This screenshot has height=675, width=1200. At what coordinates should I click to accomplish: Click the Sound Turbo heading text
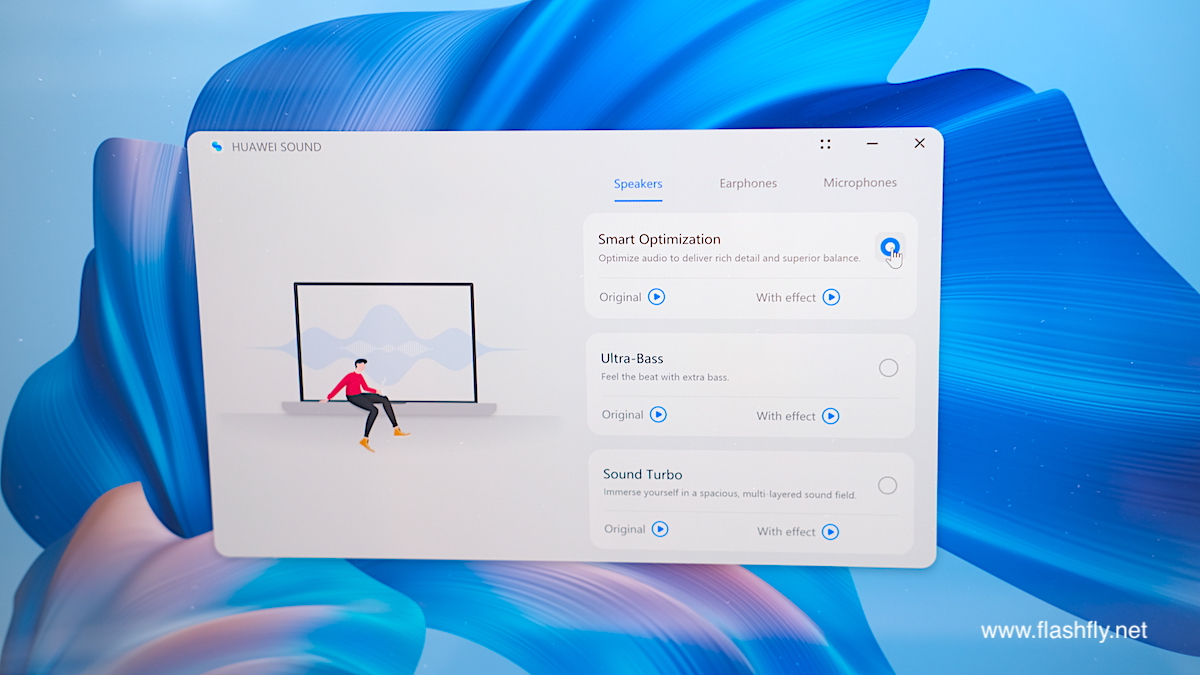642,474
